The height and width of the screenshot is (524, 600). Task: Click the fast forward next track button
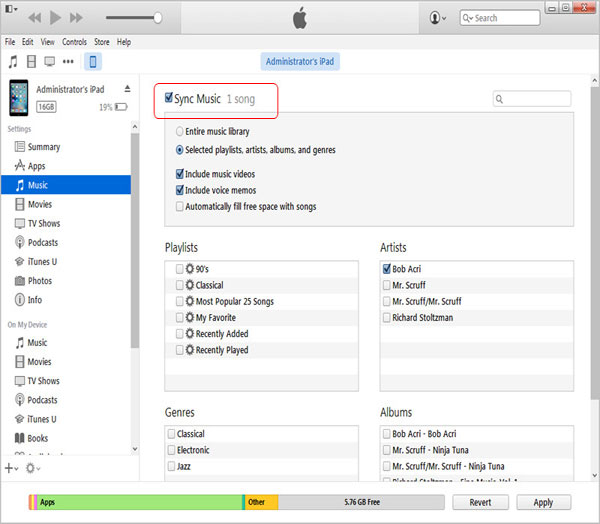click(x=76, y=18)
